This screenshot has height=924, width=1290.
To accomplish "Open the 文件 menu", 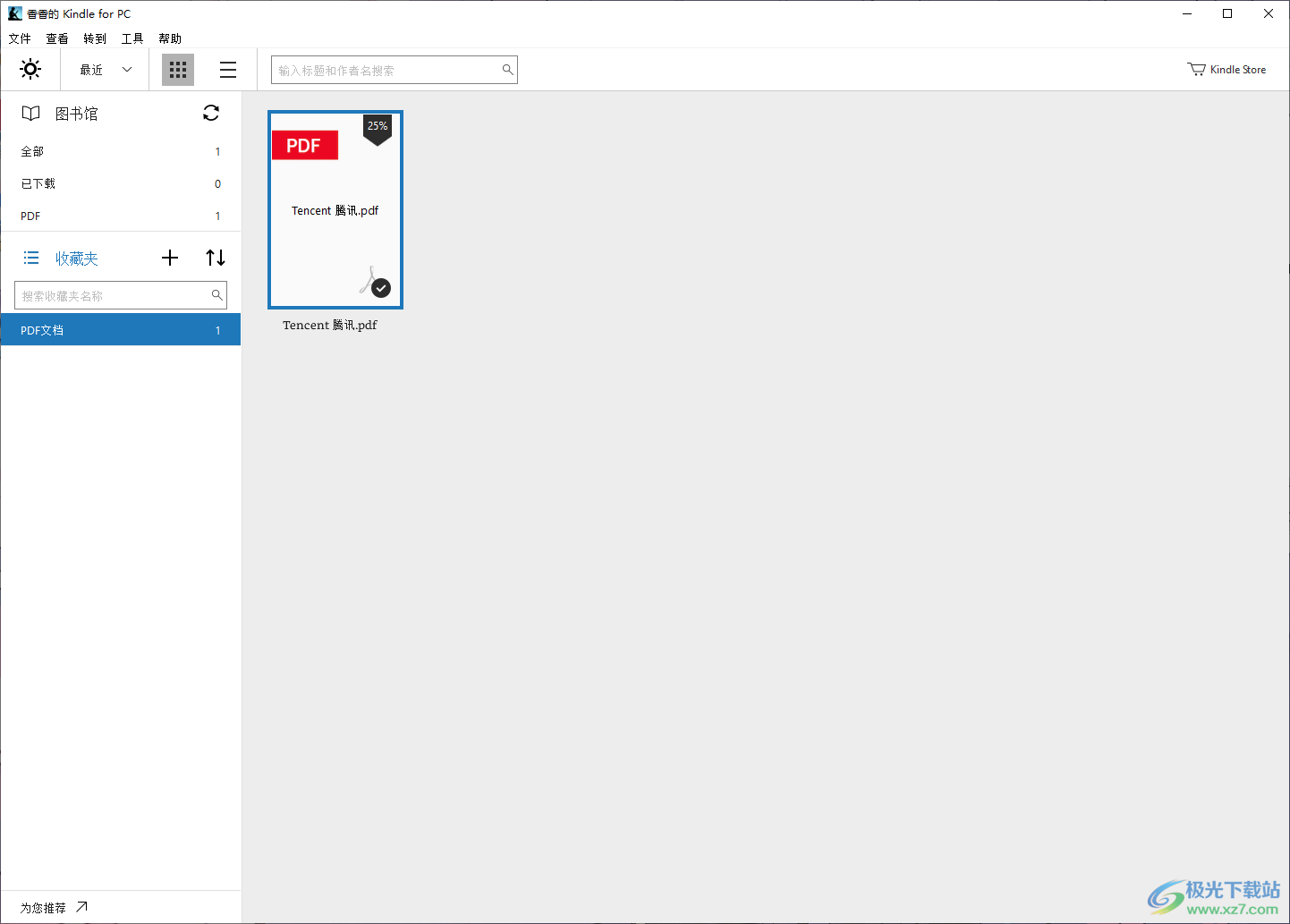I will point(20,38).
